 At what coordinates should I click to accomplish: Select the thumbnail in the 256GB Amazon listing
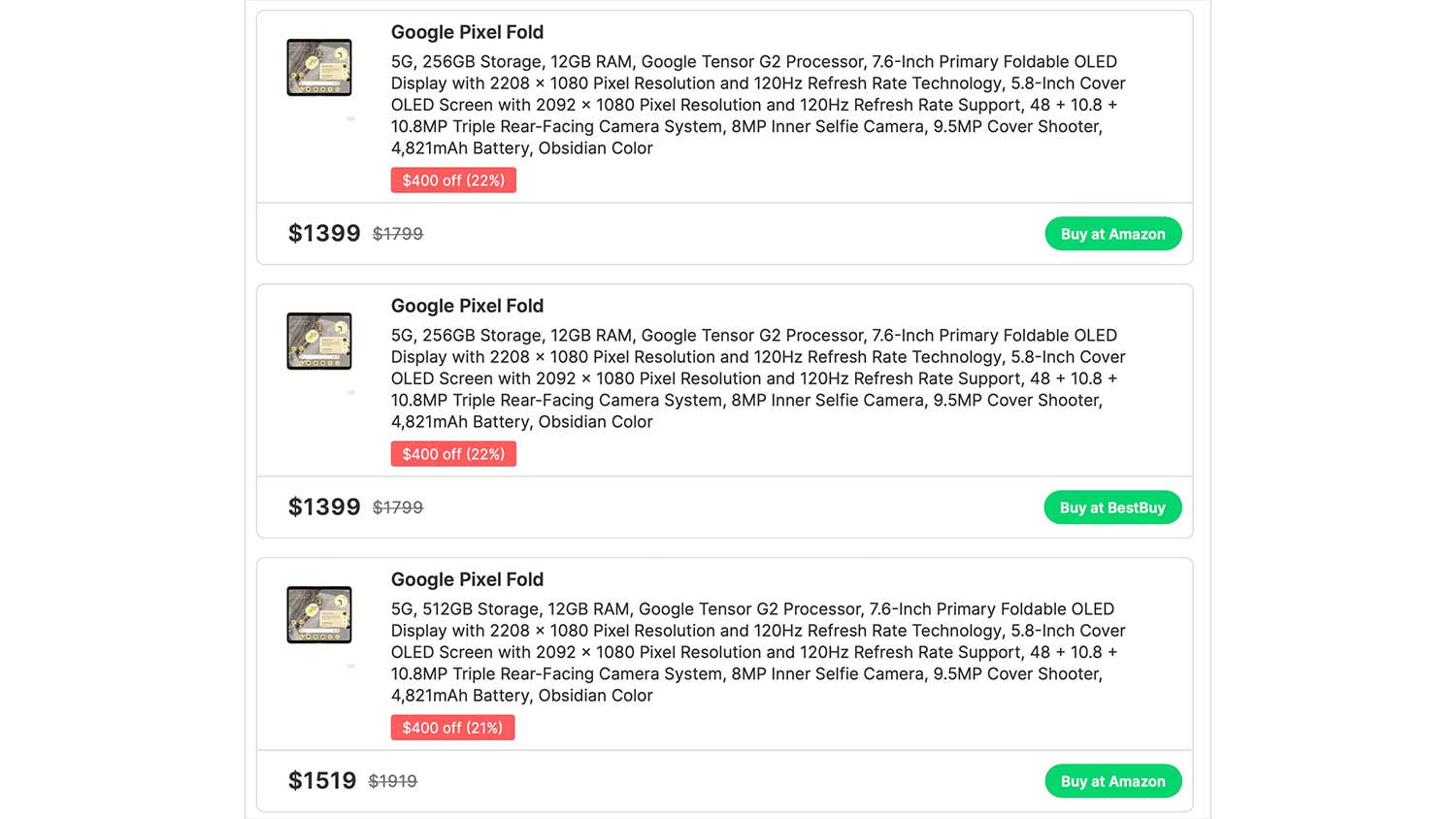[x=319, y=67]
